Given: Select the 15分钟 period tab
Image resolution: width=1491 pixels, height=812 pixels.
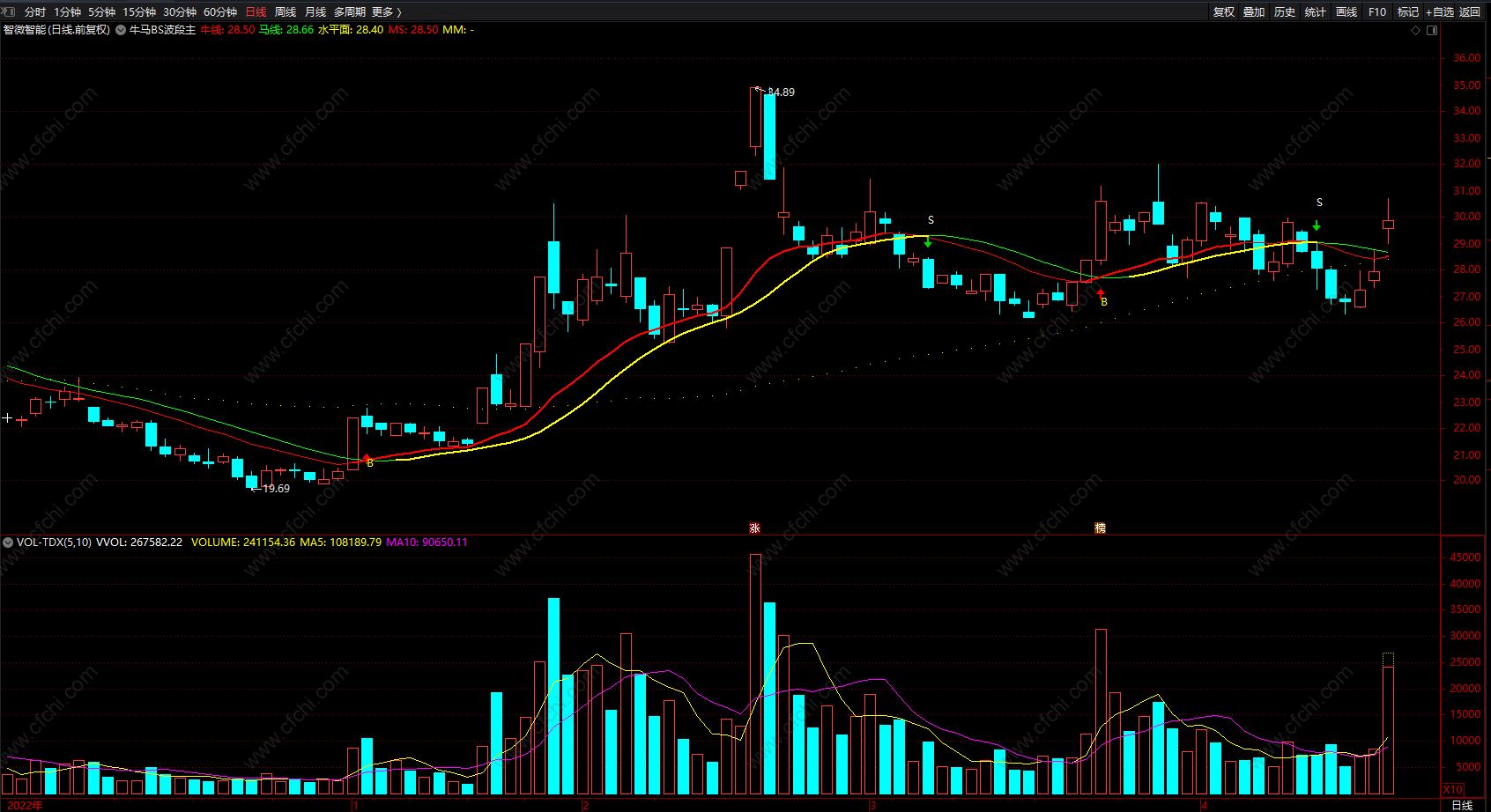Looking at the screenshot, I should click(139, 12).
